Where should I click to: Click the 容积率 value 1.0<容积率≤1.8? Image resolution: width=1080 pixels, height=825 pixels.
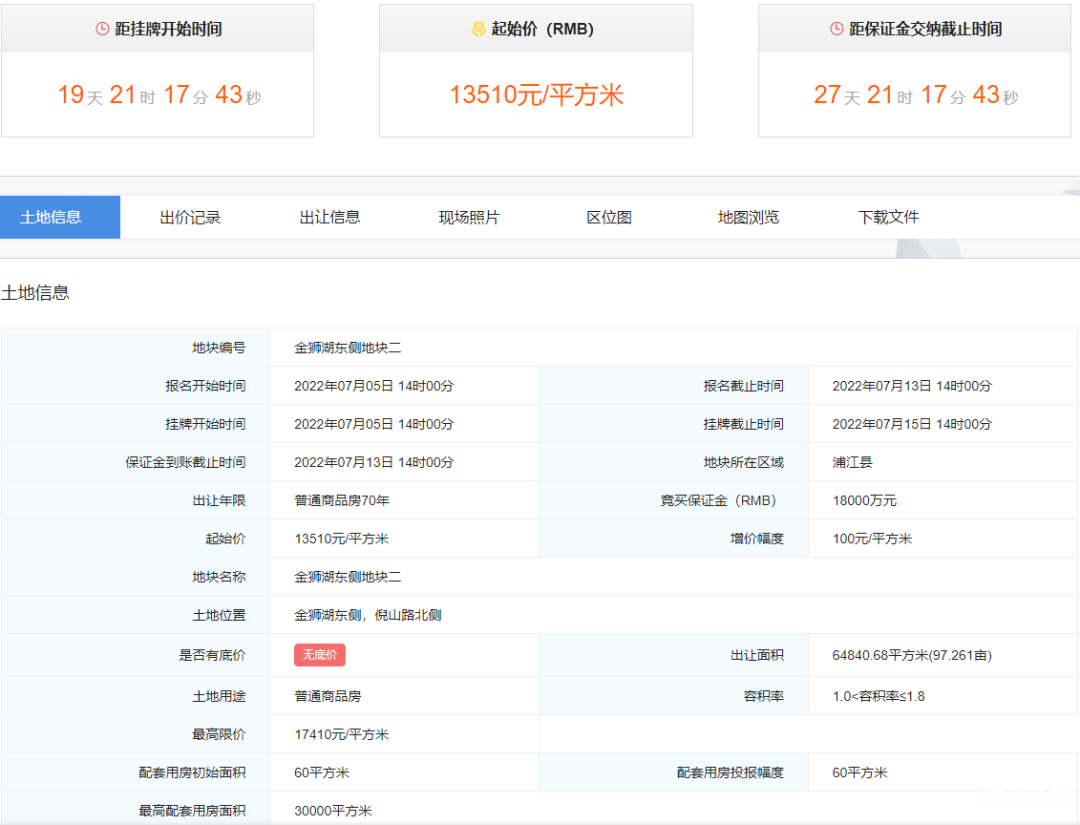coord(878,696)
